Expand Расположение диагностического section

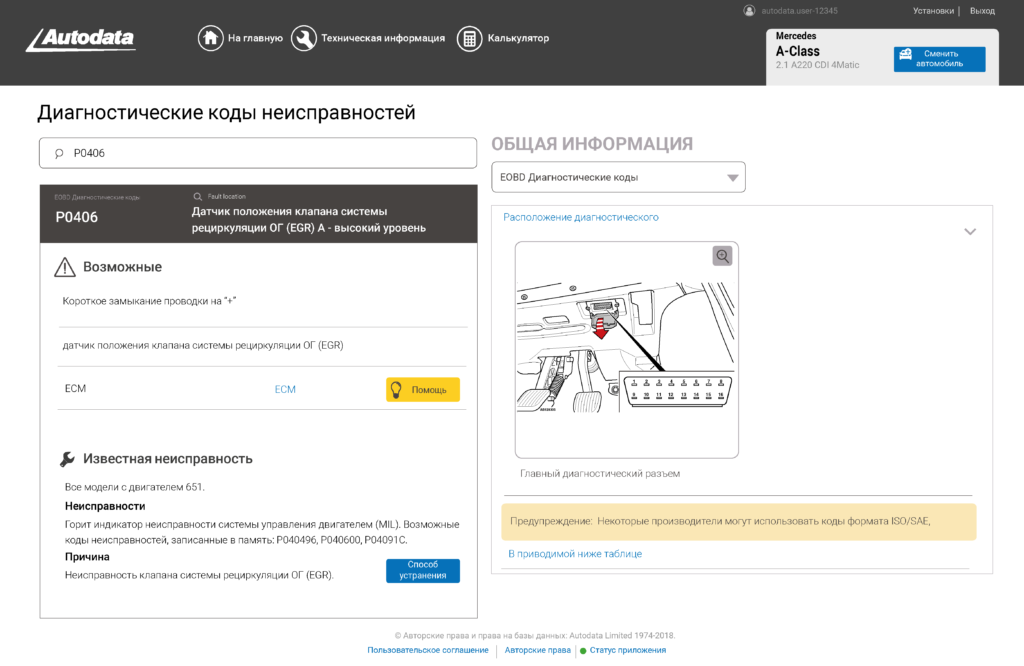click(580, 217)
